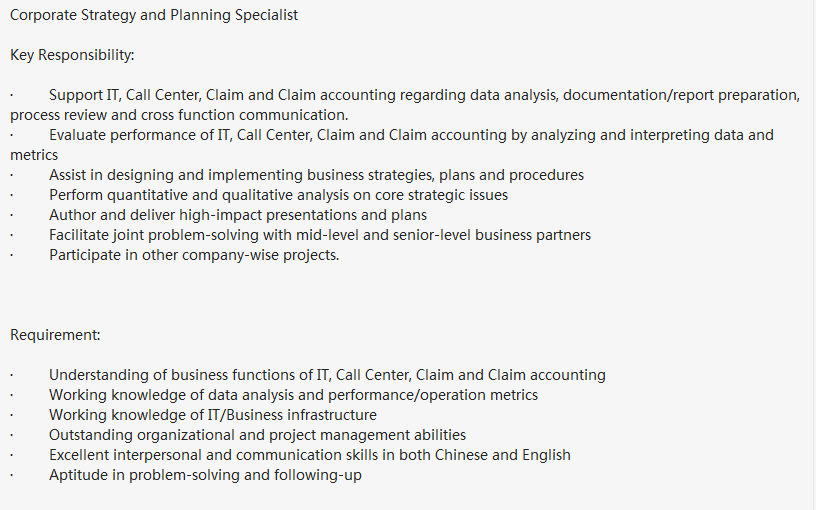816x510 pixels.
Task: Click the bullet dot before Outstanding organizational
Action: tap(12, 436)
